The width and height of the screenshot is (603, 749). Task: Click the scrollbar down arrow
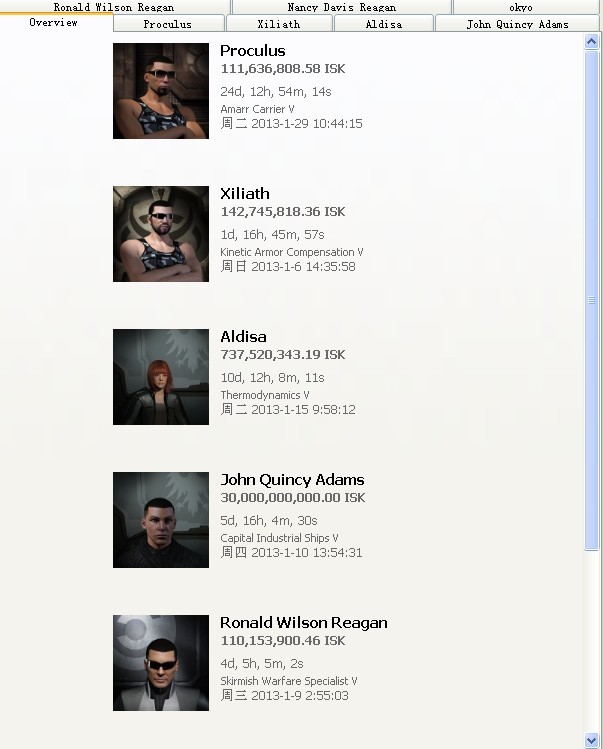pyautogui.click(x=592, y=739)
